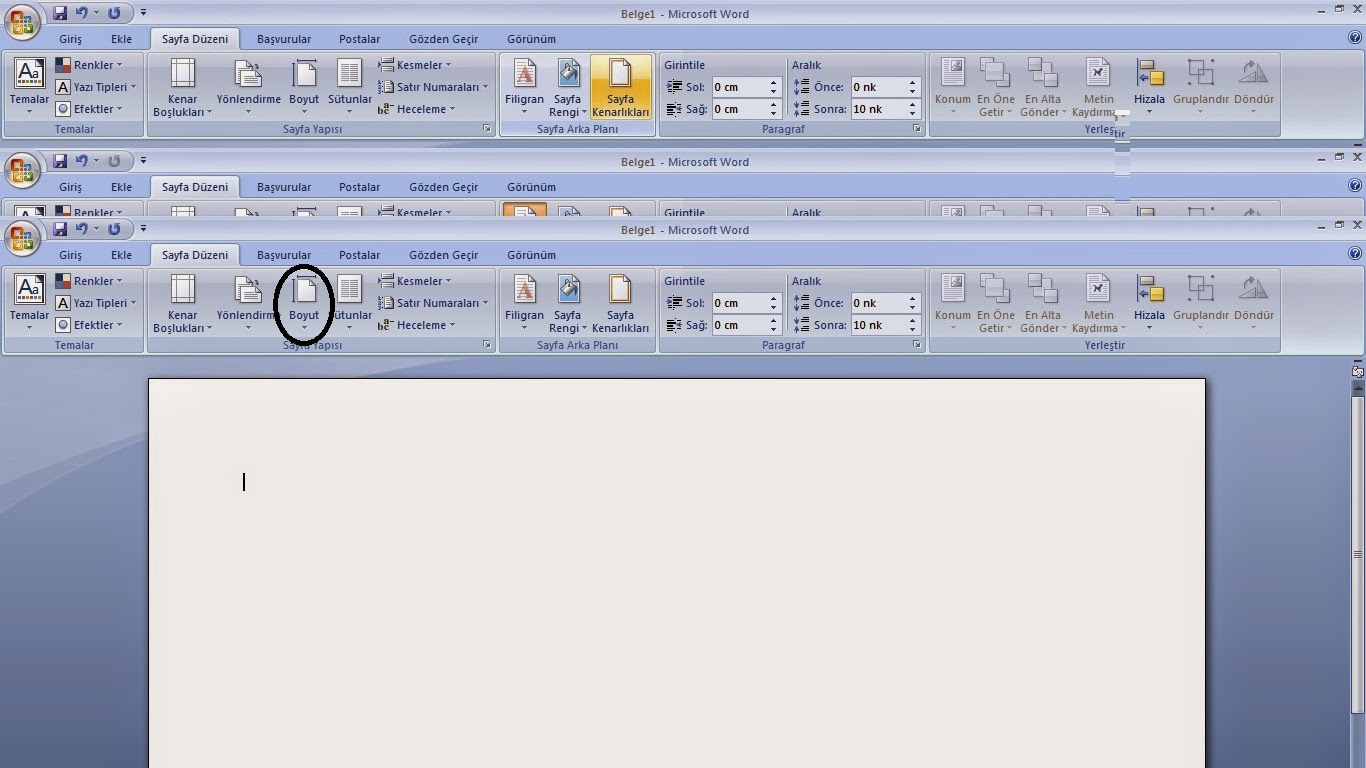This screenshot has height=768, width=1366.
Task: Switch to Başvurular tab in the ribbon above the document
Action: point(284,255)
